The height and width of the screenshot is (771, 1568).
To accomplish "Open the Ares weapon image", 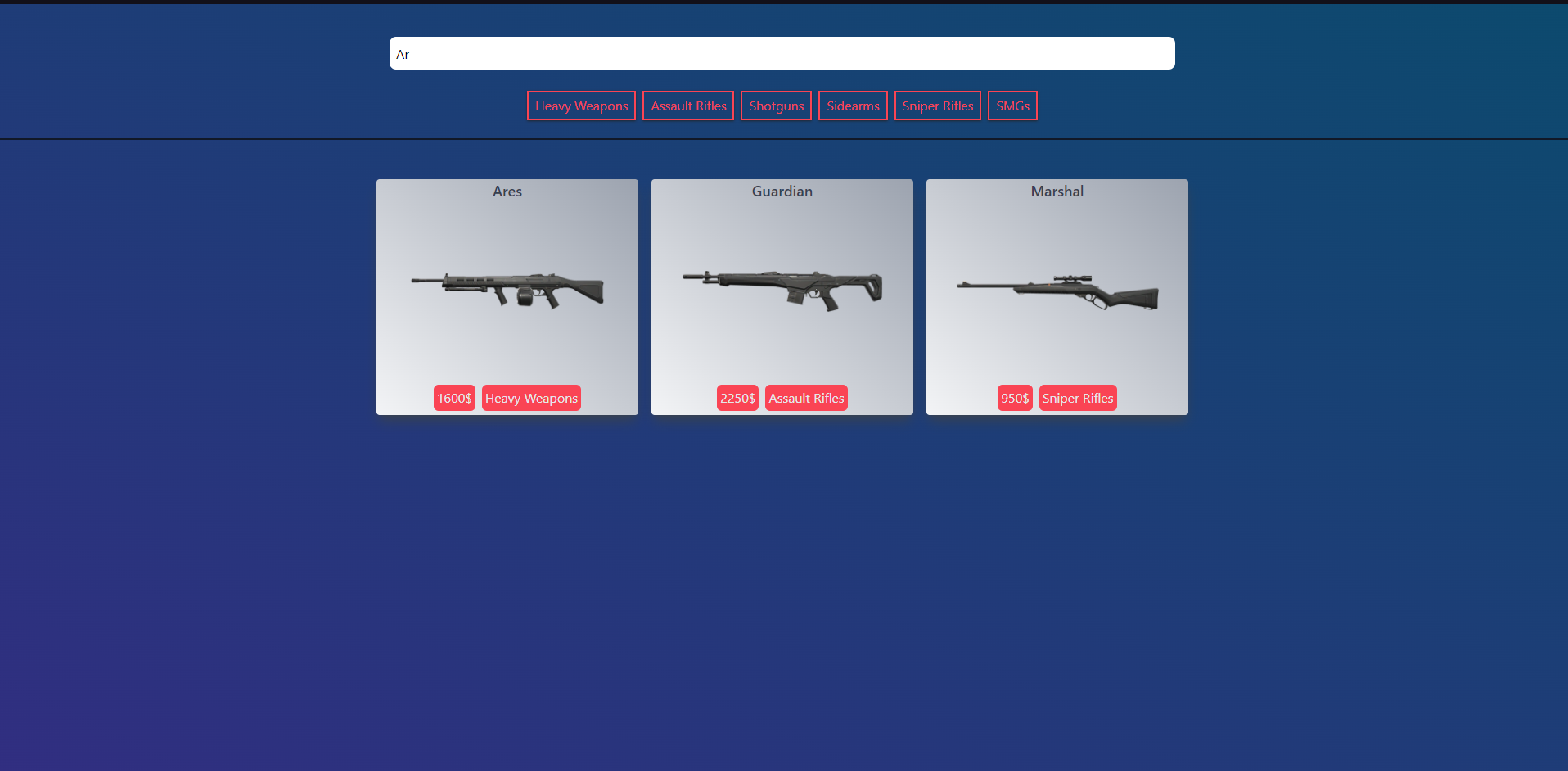I will tap(507, 291).
